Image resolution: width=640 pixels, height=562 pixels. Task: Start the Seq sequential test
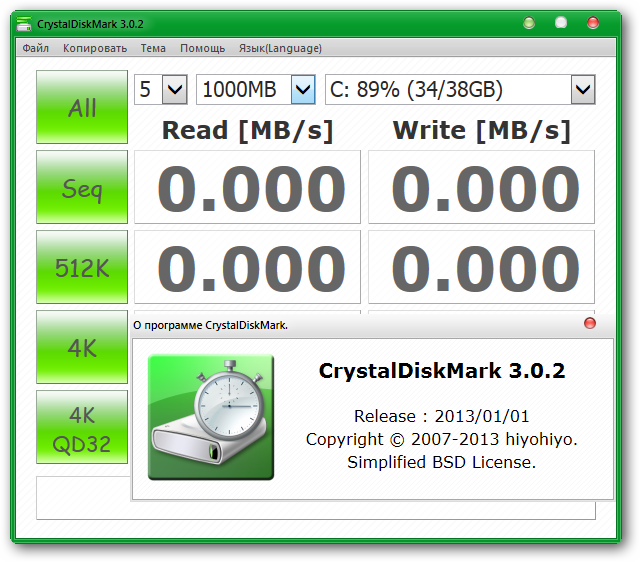pos(82,187)
